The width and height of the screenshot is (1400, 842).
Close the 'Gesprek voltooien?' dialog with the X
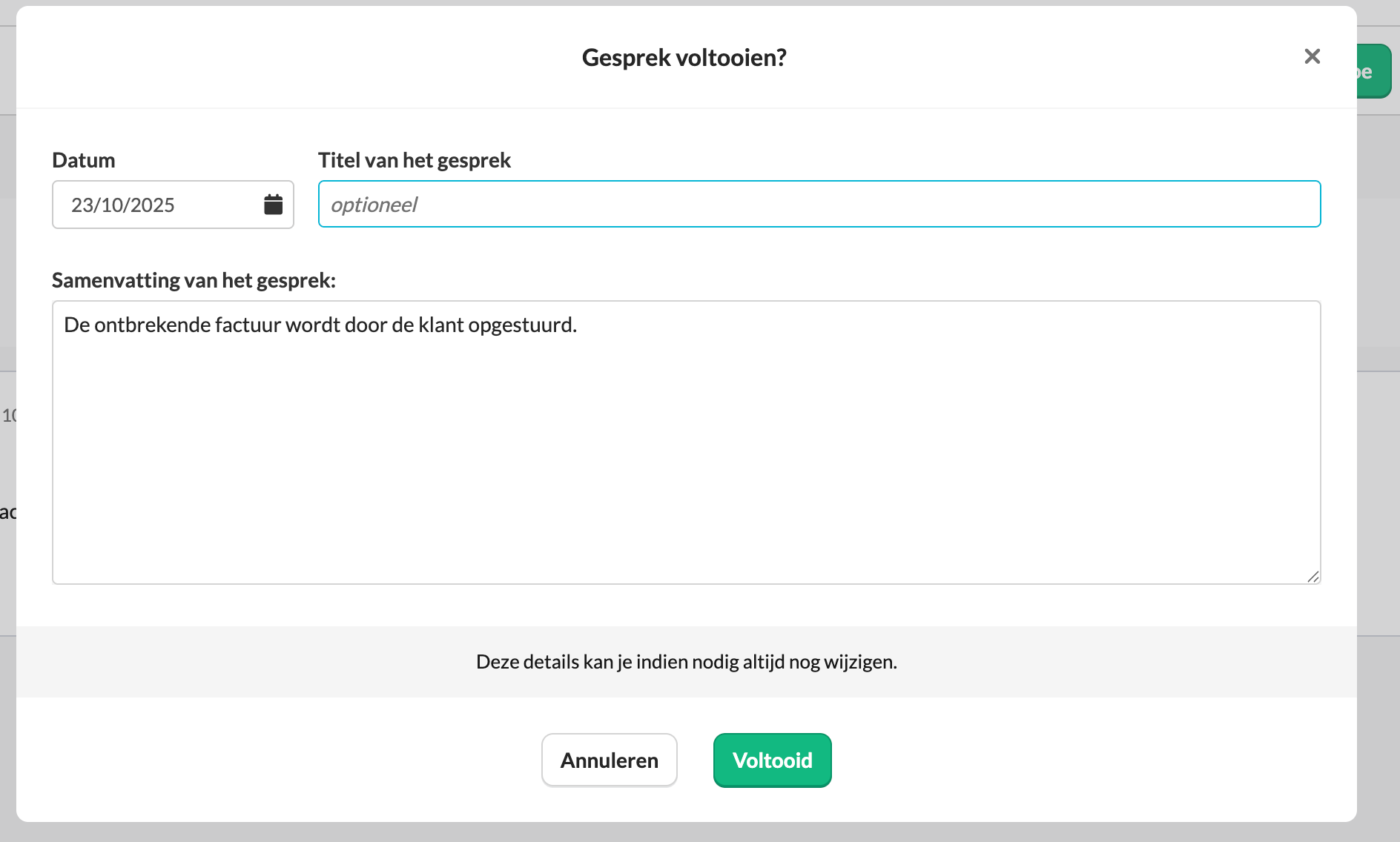point(1312,56)
